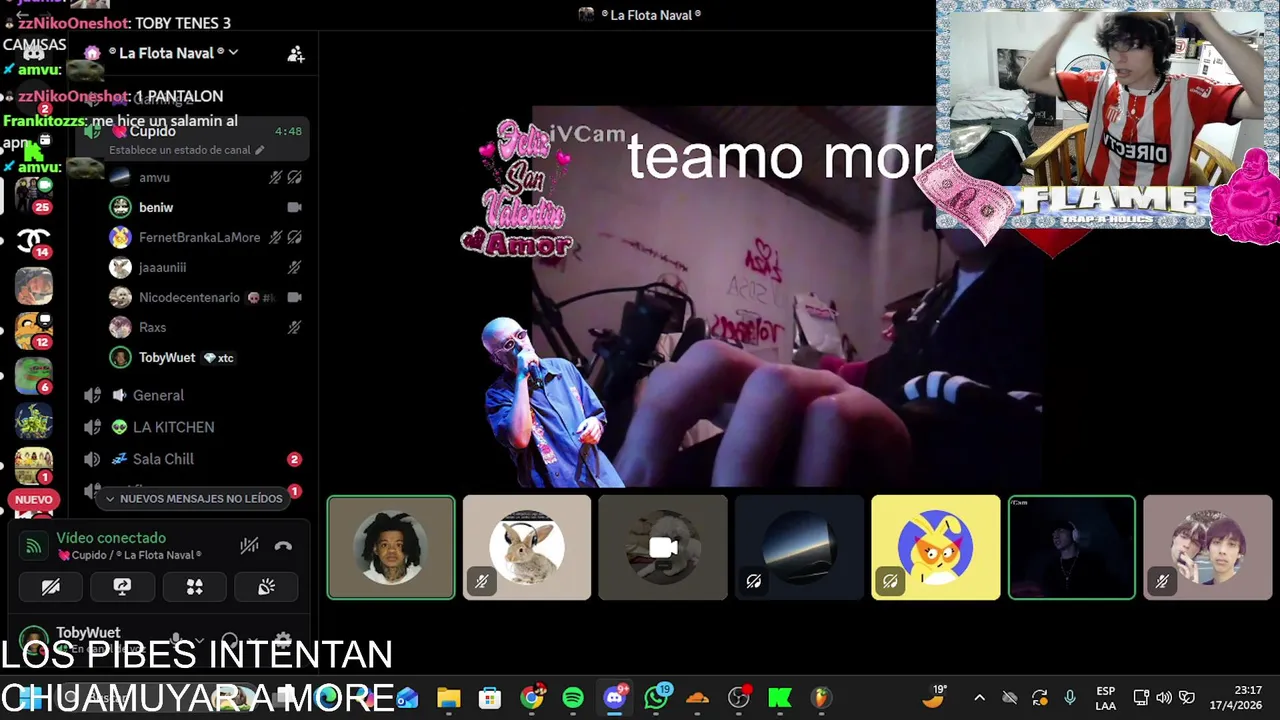The width and height of the screenshot is (1280, 720).
Task: Select the dark webcam participant tile
Action: click(x=1071, y=548)
